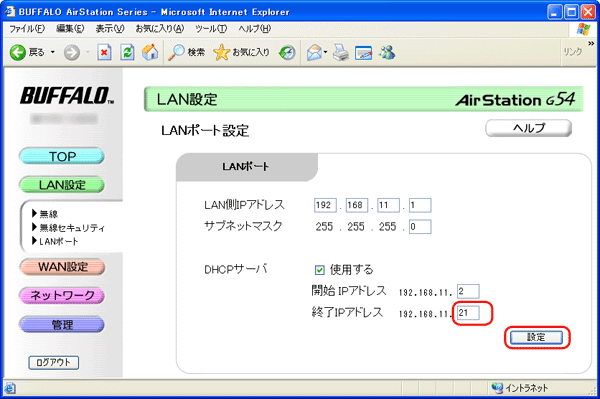The height and width of the screenshot is (399, 600).
Task: Click the stop loading red X icon
Action: click(104, 52)
